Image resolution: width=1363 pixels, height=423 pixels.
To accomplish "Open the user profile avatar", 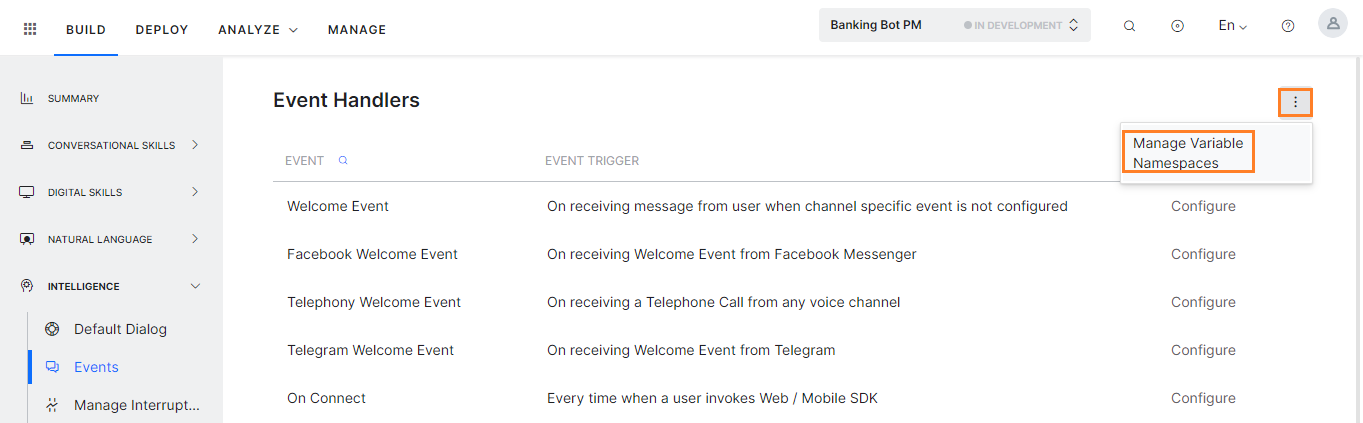I will point(1332,24).
